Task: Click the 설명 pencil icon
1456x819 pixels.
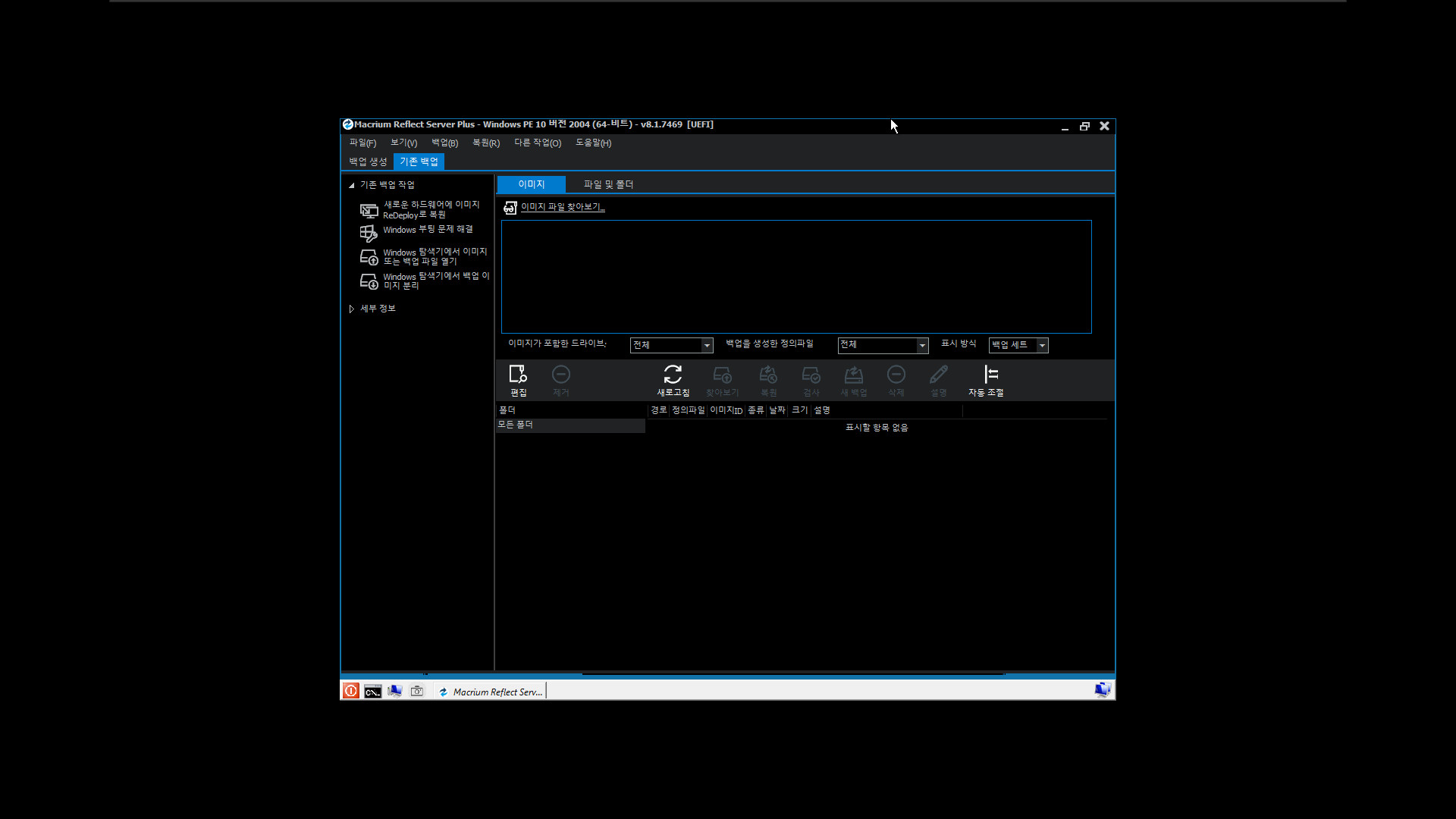Action: (939, 375)
